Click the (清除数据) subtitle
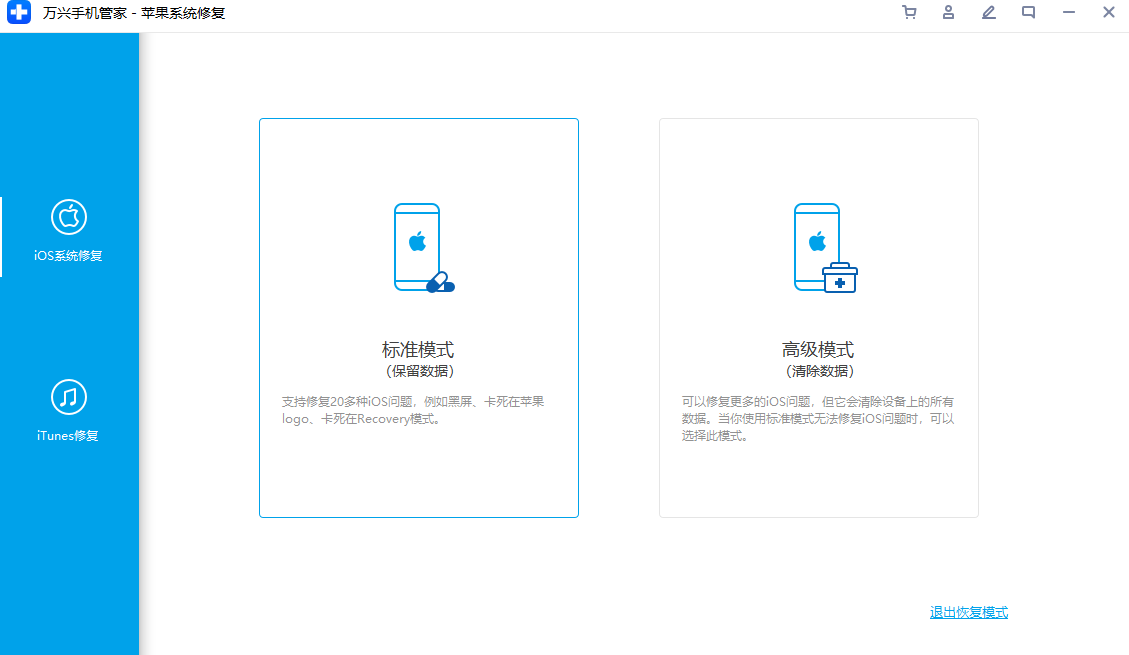 click(819, 371)
